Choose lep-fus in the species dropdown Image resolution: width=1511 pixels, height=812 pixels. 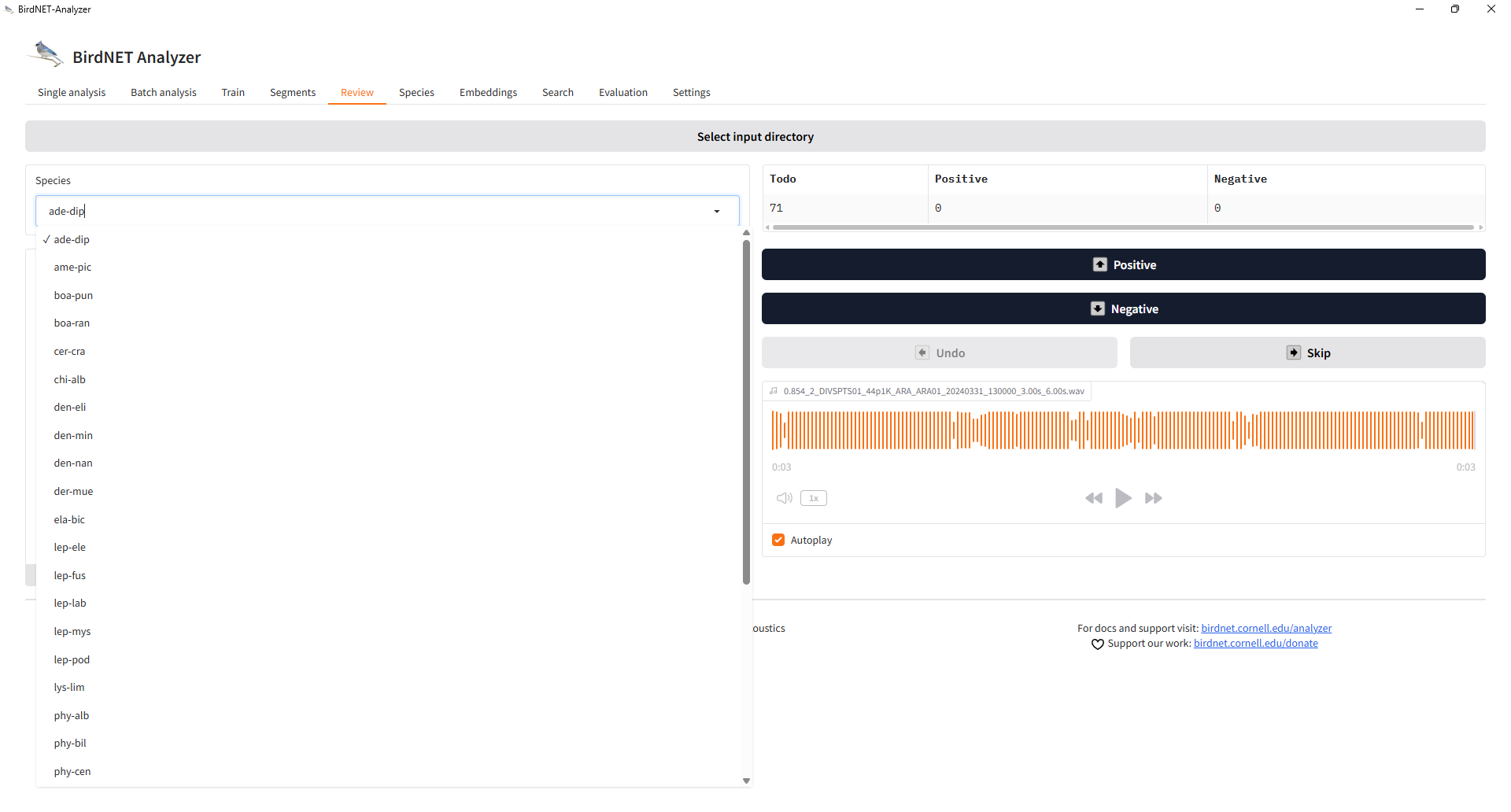70,575
